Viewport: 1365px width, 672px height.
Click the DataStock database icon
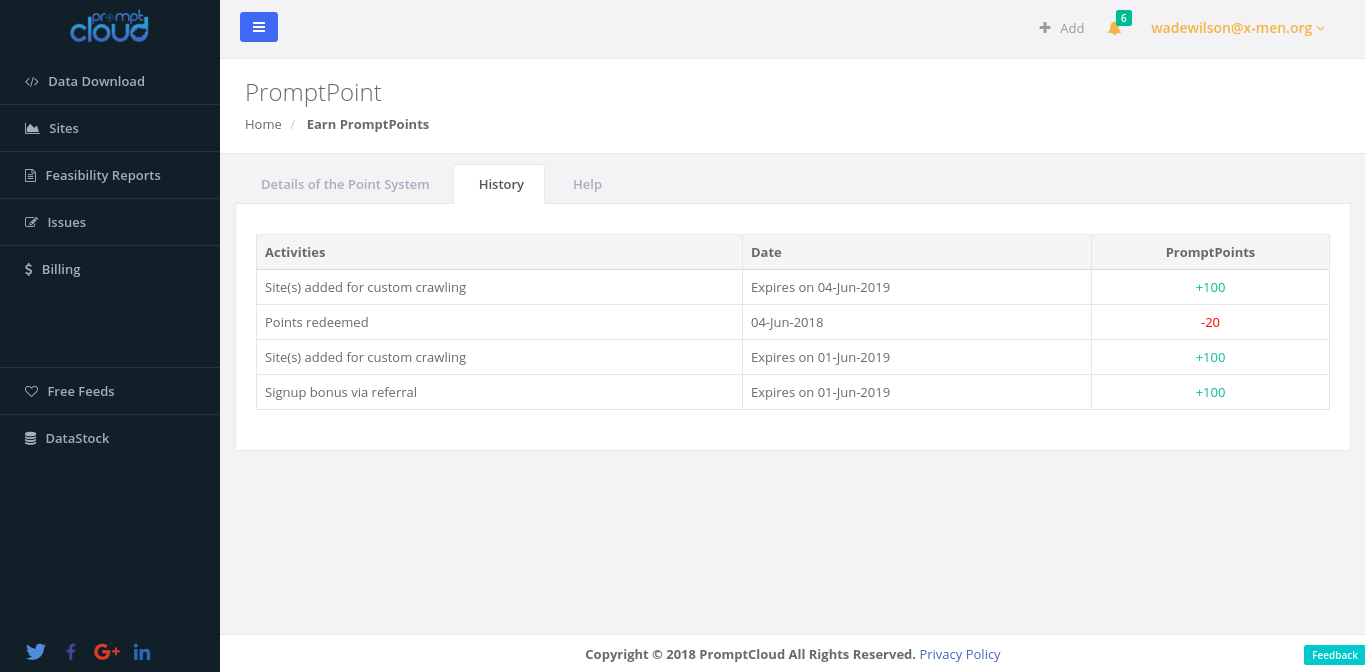30,439
